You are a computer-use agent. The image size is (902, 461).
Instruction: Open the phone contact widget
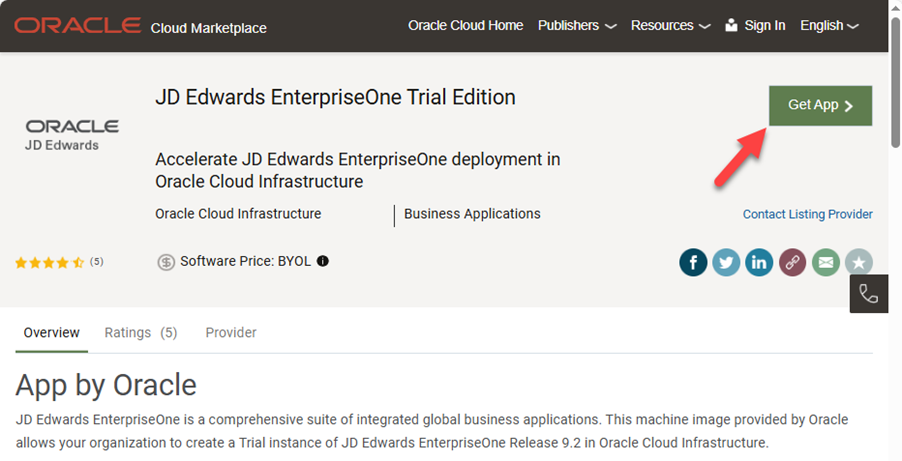(869, 294)
